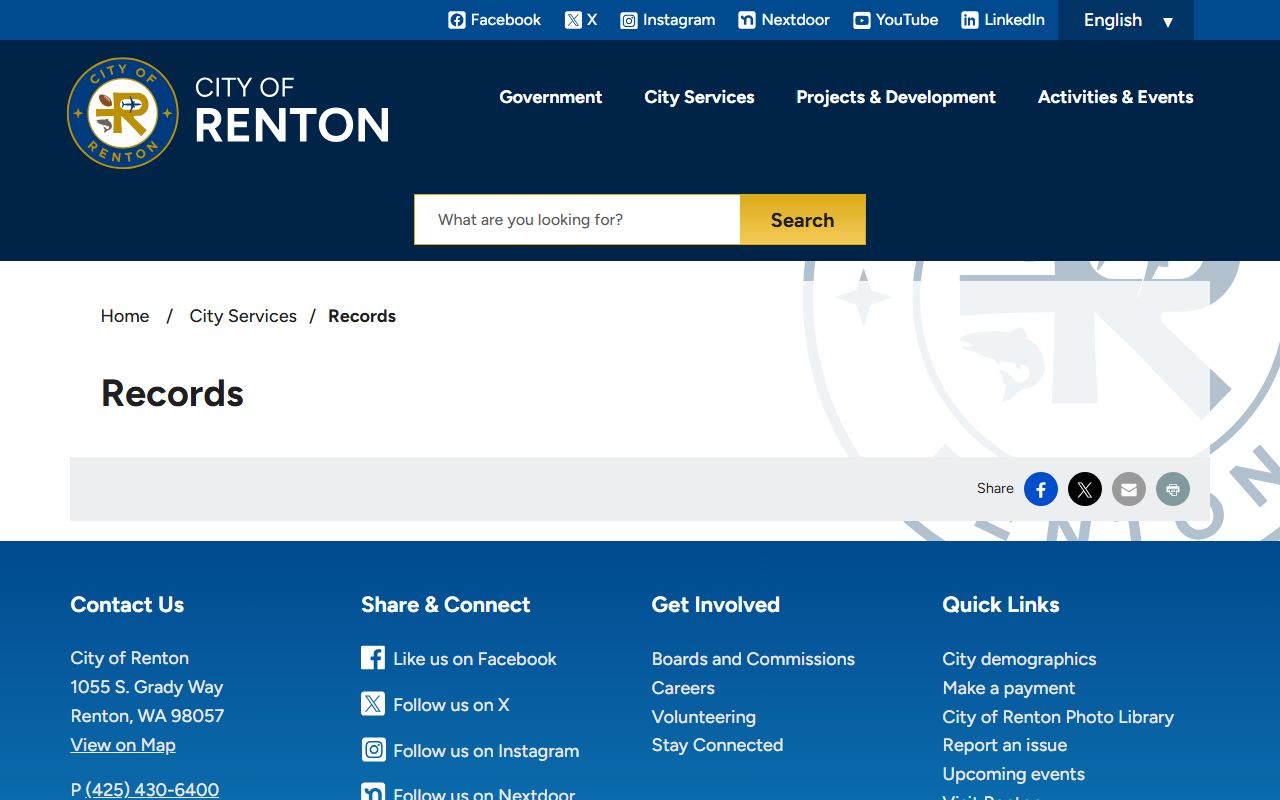Click the Get Involved footer heading

716,605
